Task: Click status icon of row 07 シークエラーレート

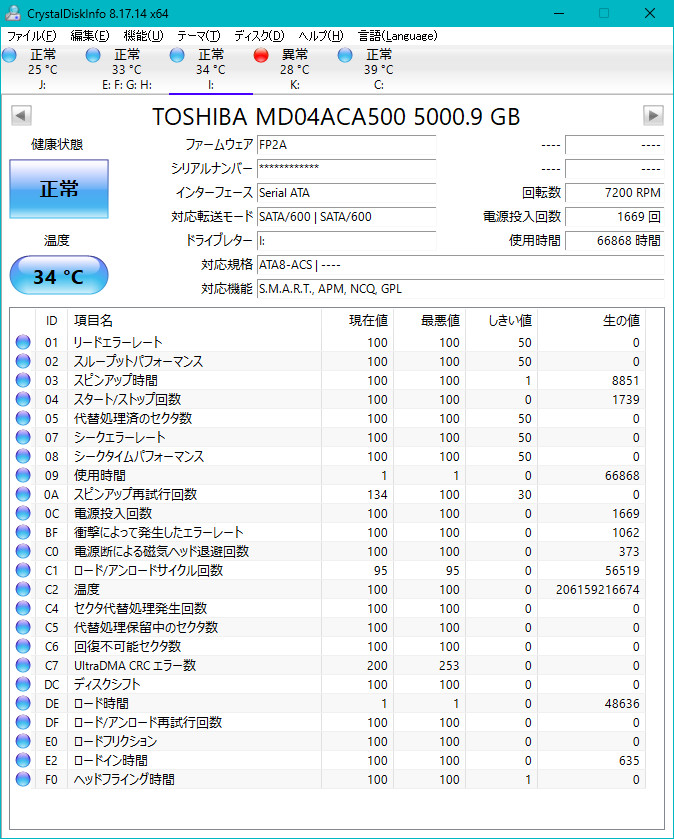Action: (23, 437)
